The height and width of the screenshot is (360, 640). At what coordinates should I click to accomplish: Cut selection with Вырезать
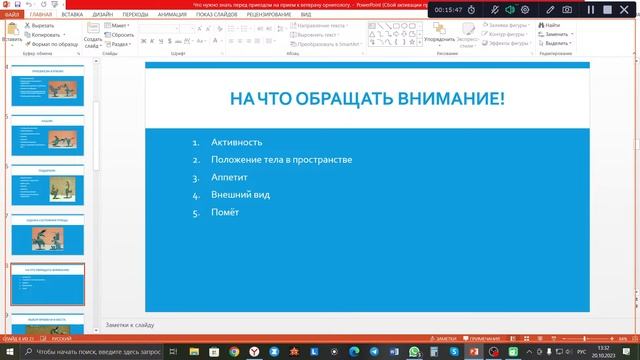39,25
